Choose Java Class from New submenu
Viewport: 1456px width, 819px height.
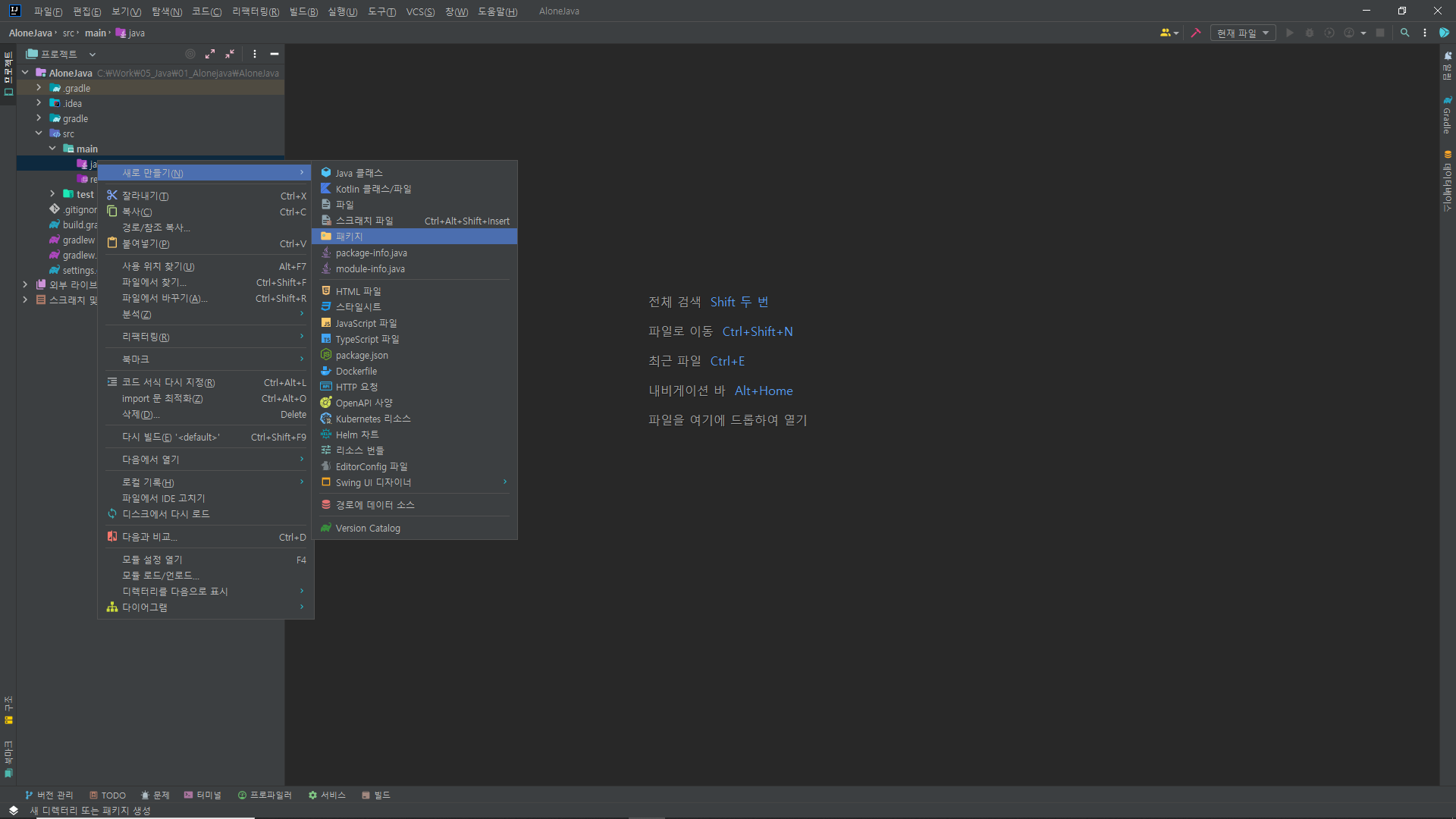tap(359, 173)
